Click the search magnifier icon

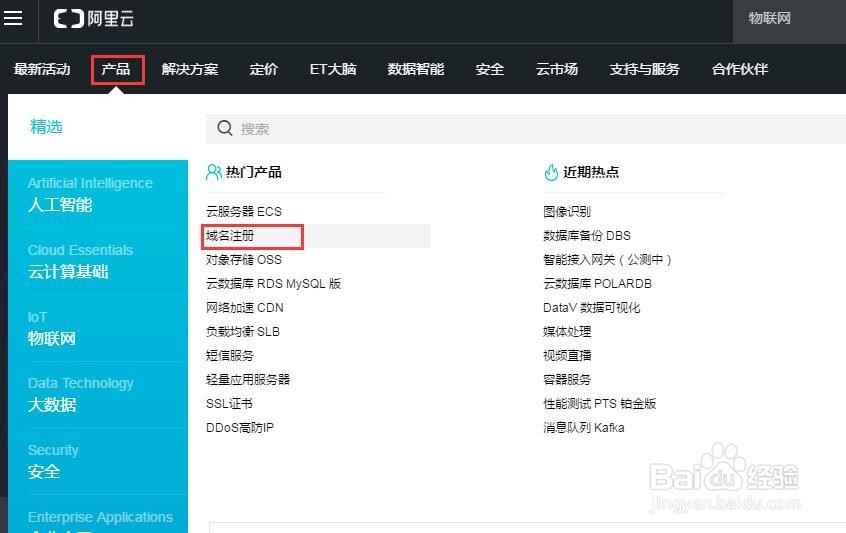pyautogui.click(x=224, y=128)
